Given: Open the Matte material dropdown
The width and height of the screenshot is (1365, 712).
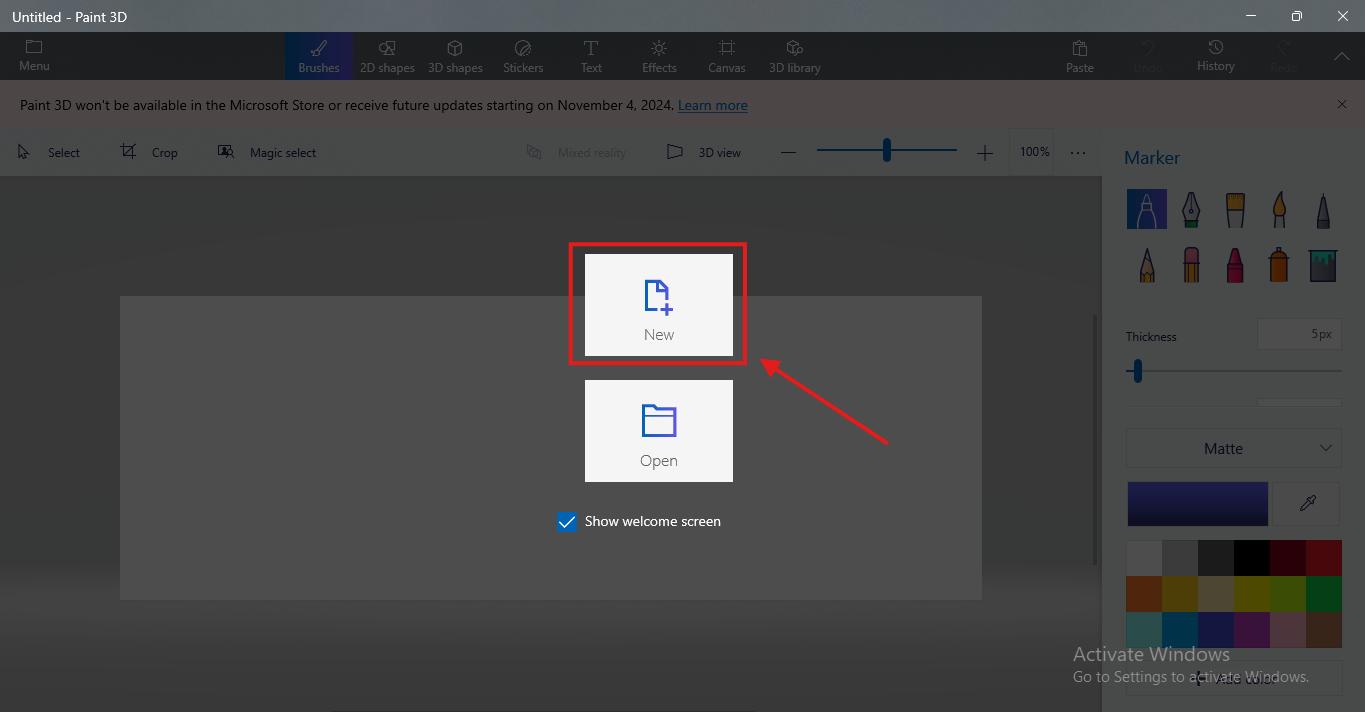Looking at the screenshot, I should 1234,448.
